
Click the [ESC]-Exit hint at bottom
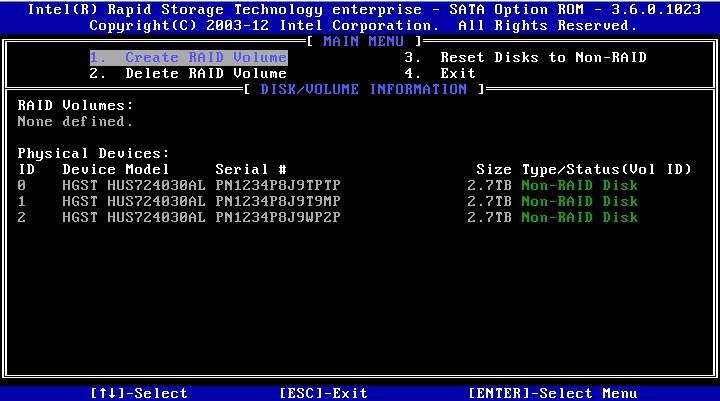coord(323,393)
